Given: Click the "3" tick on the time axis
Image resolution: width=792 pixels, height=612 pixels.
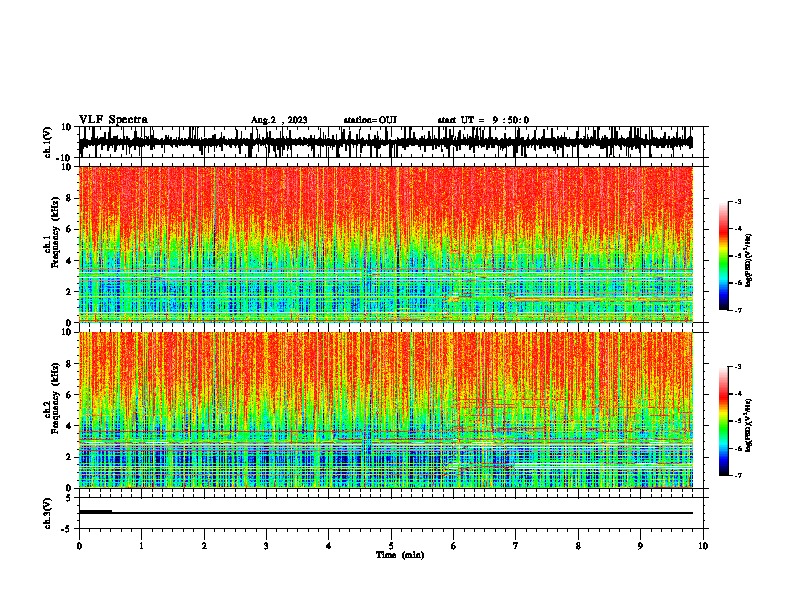Looking at the screenshot, I should (266, 546).
